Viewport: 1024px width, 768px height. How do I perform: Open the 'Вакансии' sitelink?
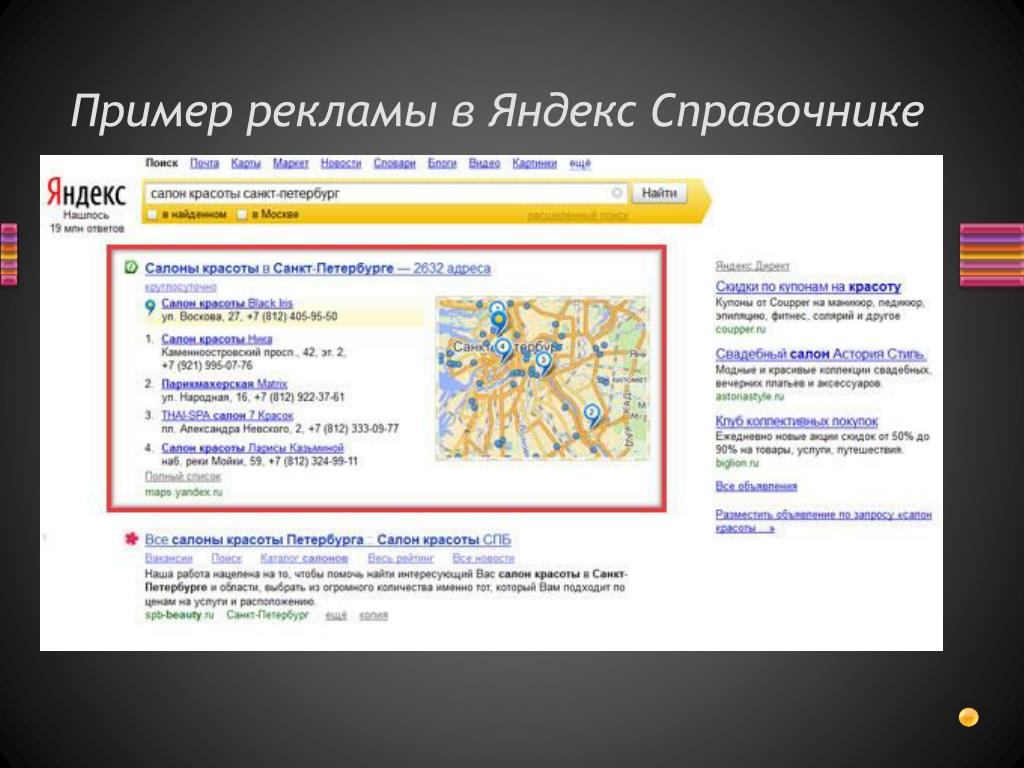(168, 558)
